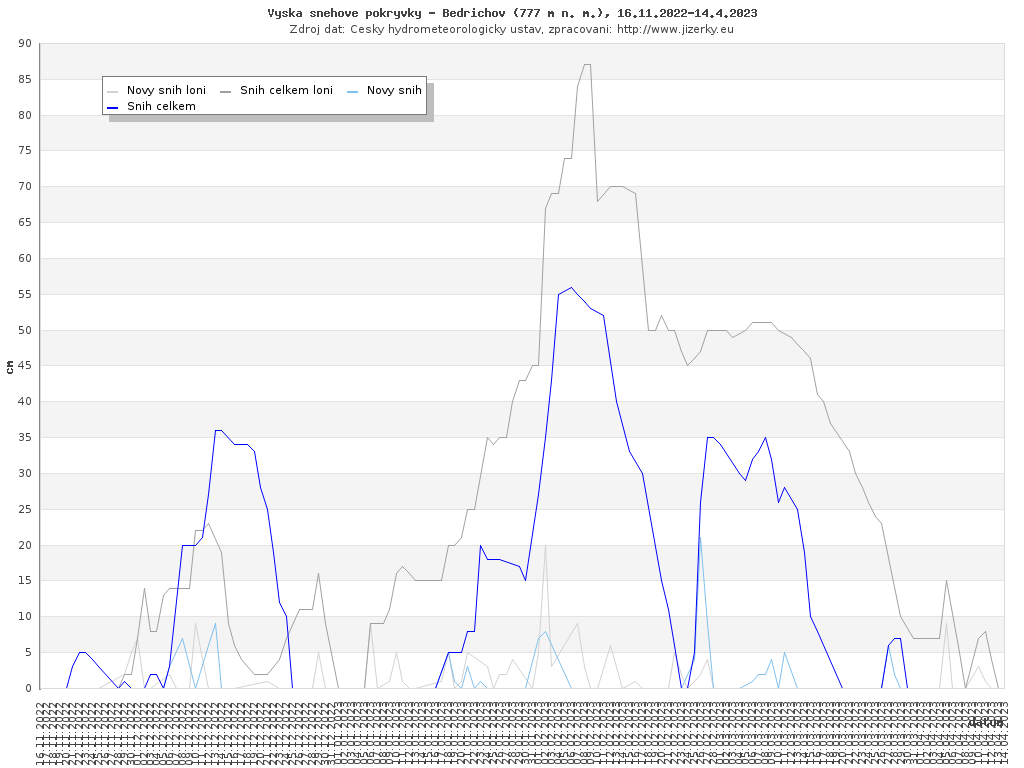The width and height of the screenshot is (1024, 768).
Task: Click the 'Snih celkem' dark blue legend marker
Action: point(113,107)
